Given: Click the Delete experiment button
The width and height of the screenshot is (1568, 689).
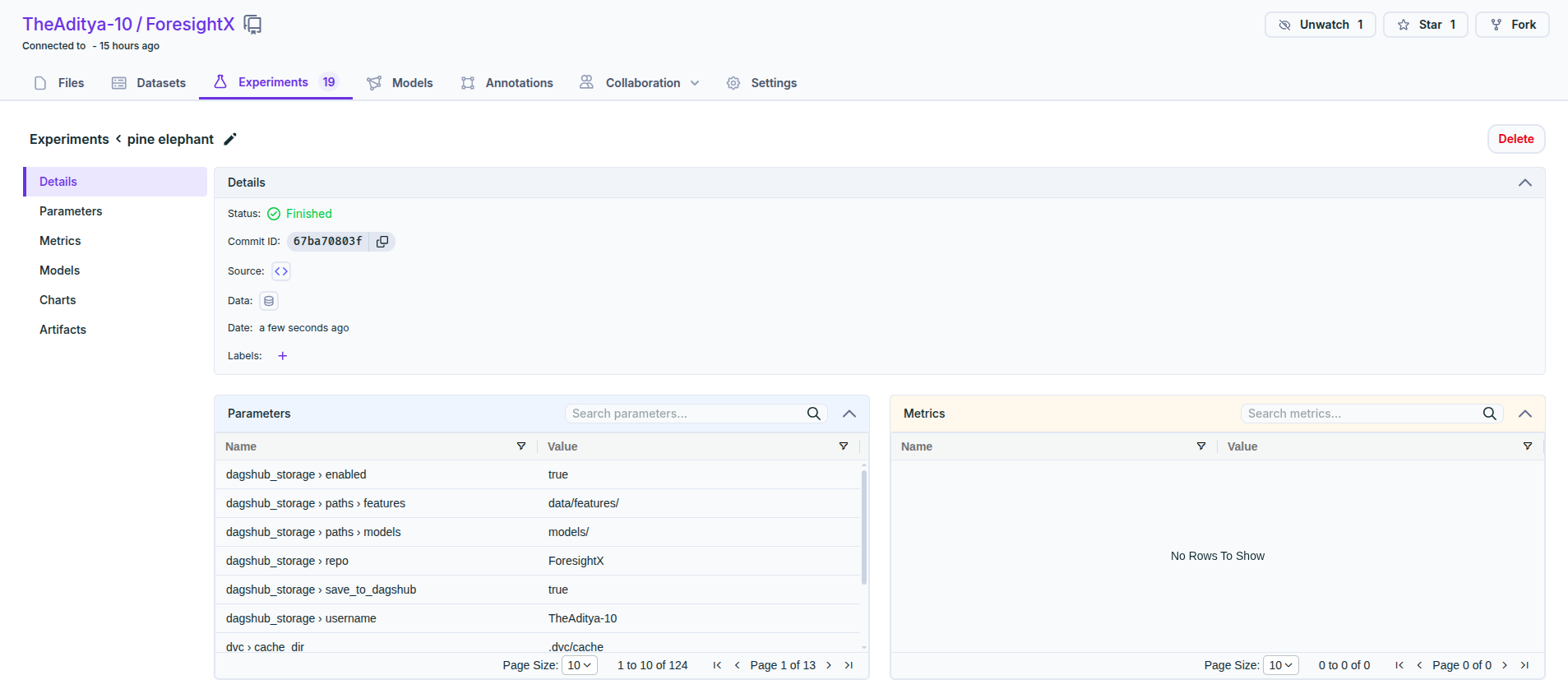Looking at the screenshot, I should [x=1516, y=139].
